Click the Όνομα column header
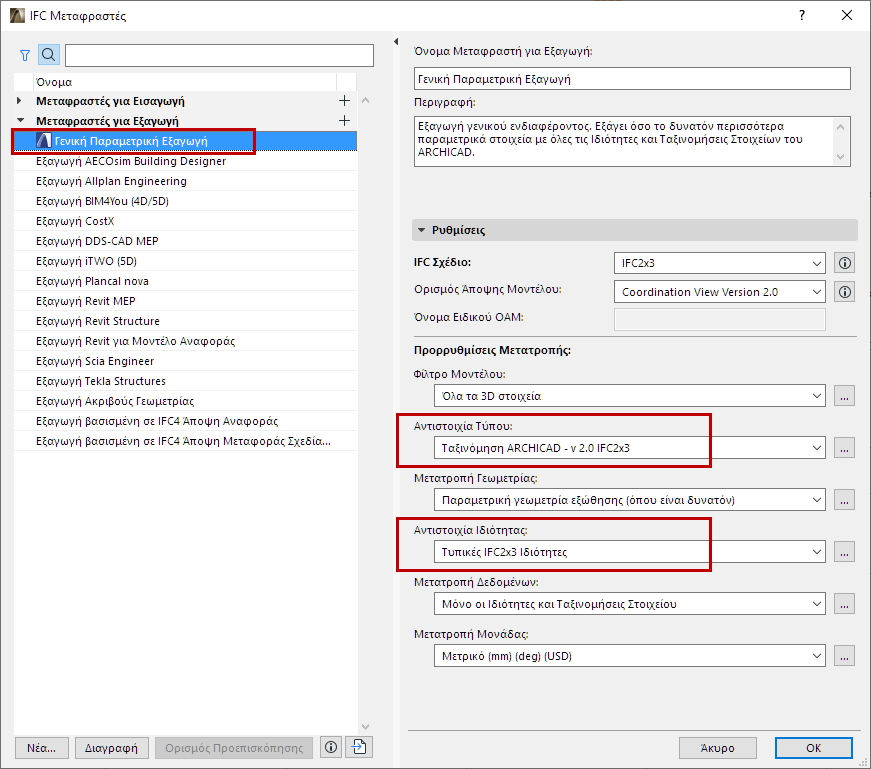Screen dimensions: 871x769 coord(185,82)
